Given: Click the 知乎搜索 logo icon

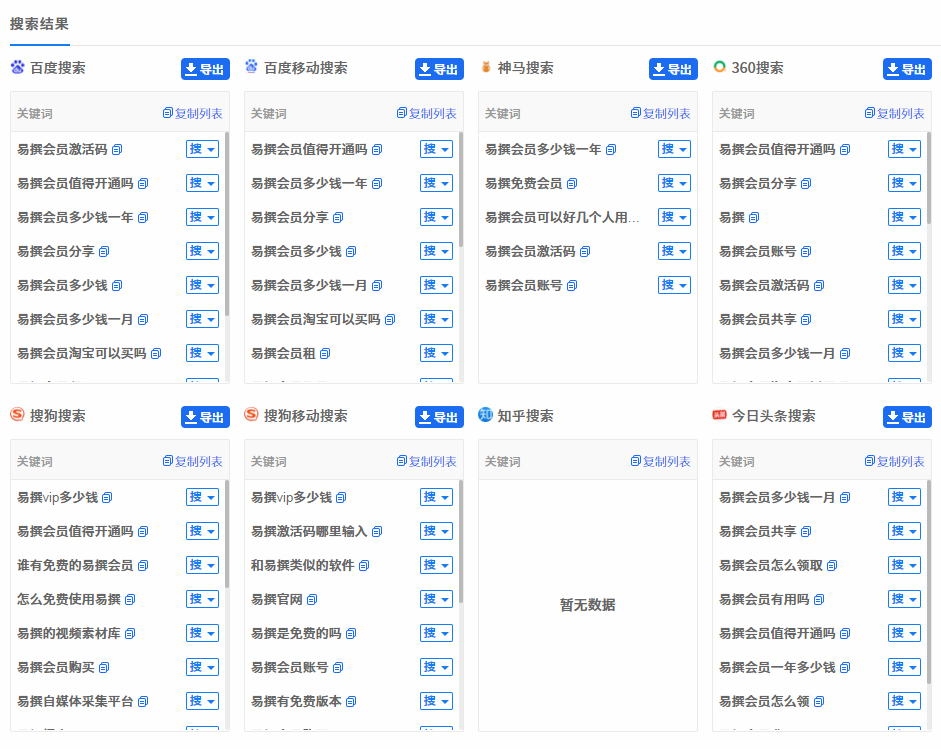Looking at the screenshot, I should coord(485,415).
